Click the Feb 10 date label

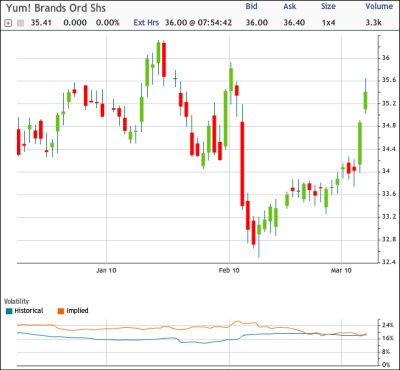tap(229, 270)
